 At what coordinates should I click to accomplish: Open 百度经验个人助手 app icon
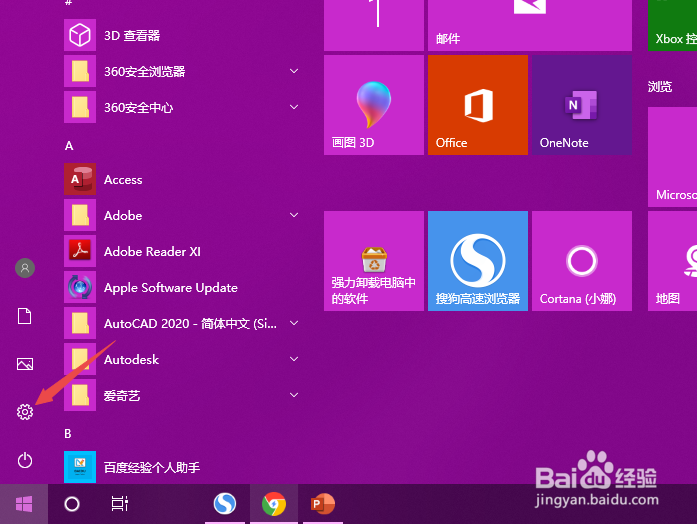(80, 467)
